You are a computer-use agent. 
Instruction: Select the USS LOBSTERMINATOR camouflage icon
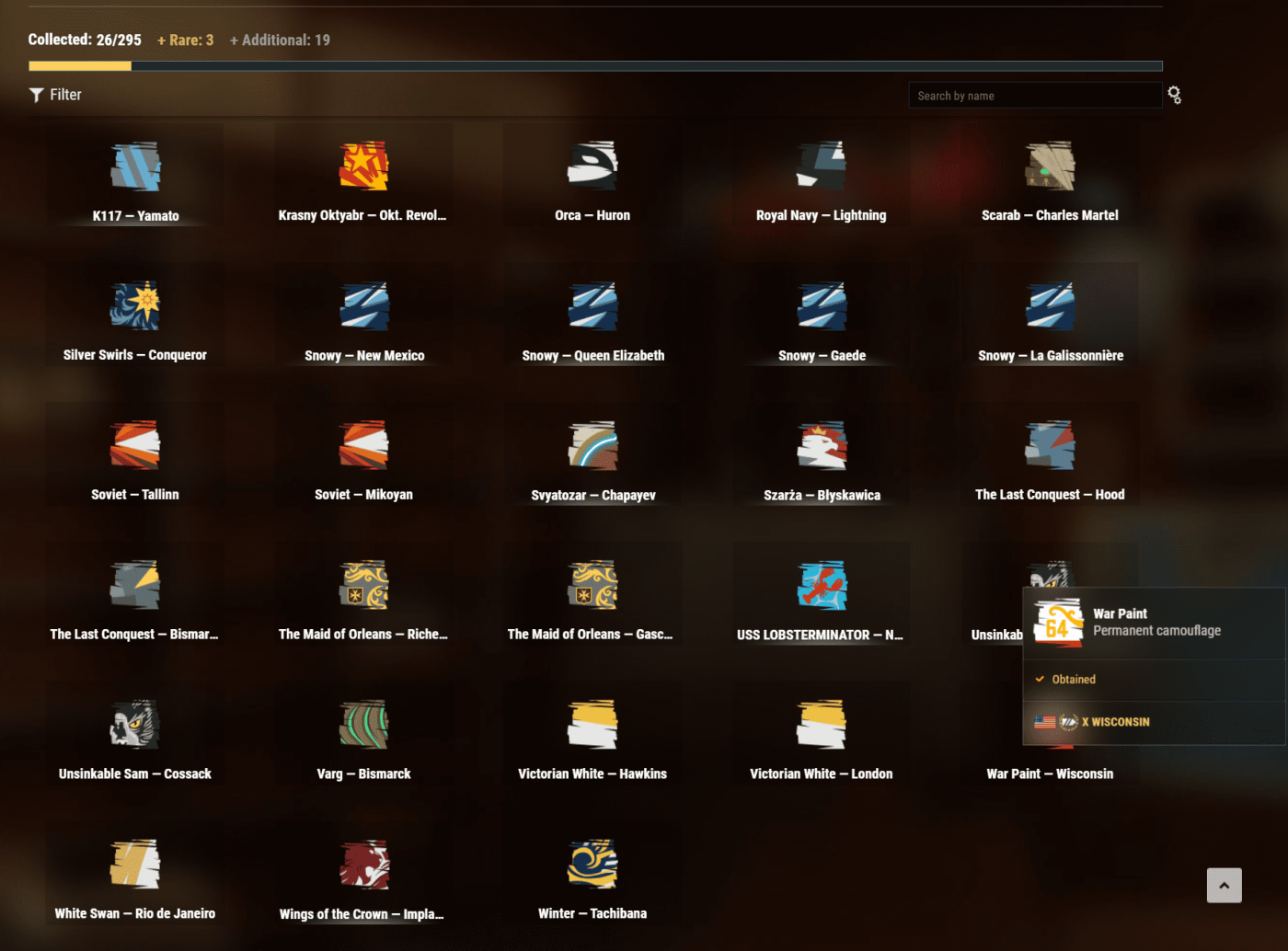[x=822, y=586]
